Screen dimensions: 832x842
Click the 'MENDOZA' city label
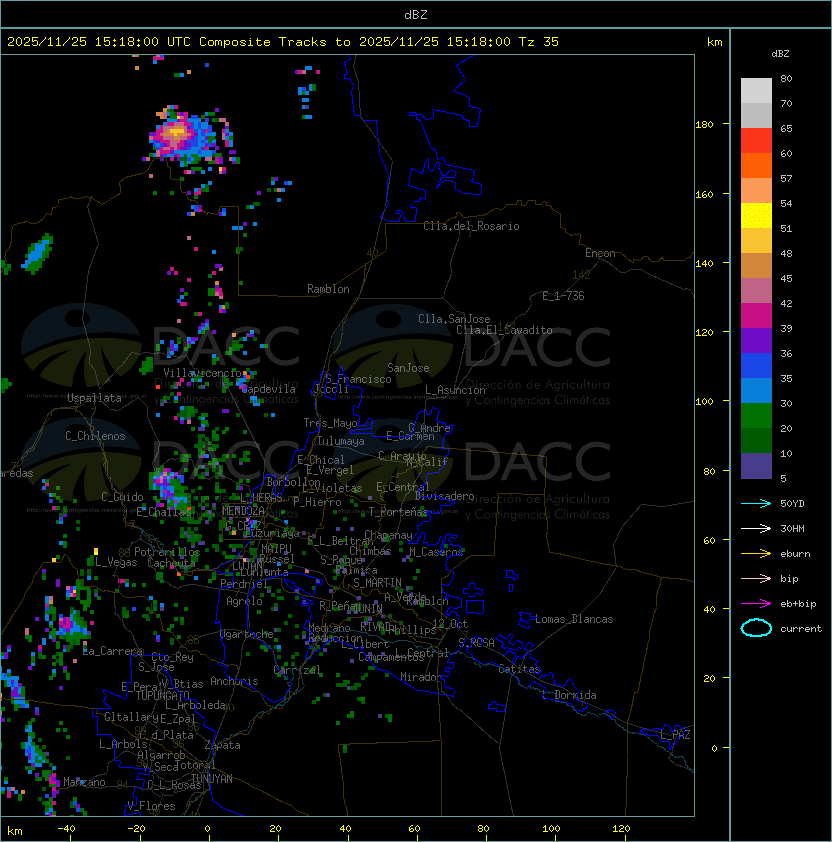243,511
